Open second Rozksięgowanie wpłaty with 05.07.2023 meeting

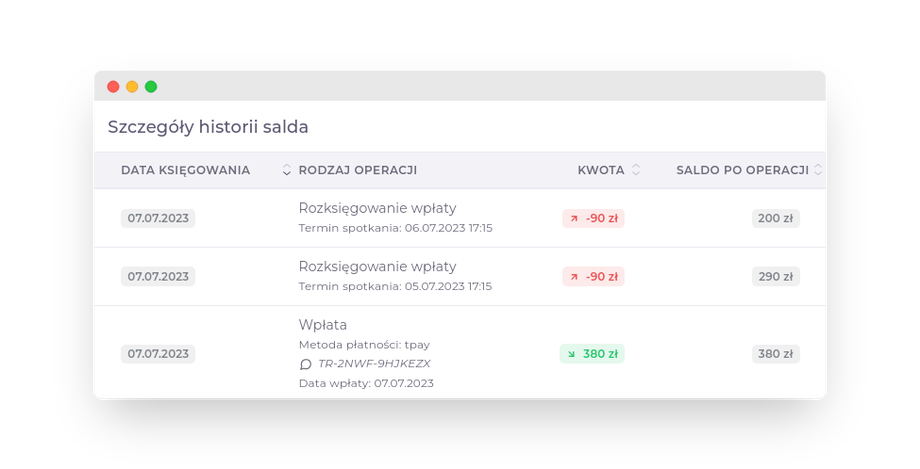377,266
